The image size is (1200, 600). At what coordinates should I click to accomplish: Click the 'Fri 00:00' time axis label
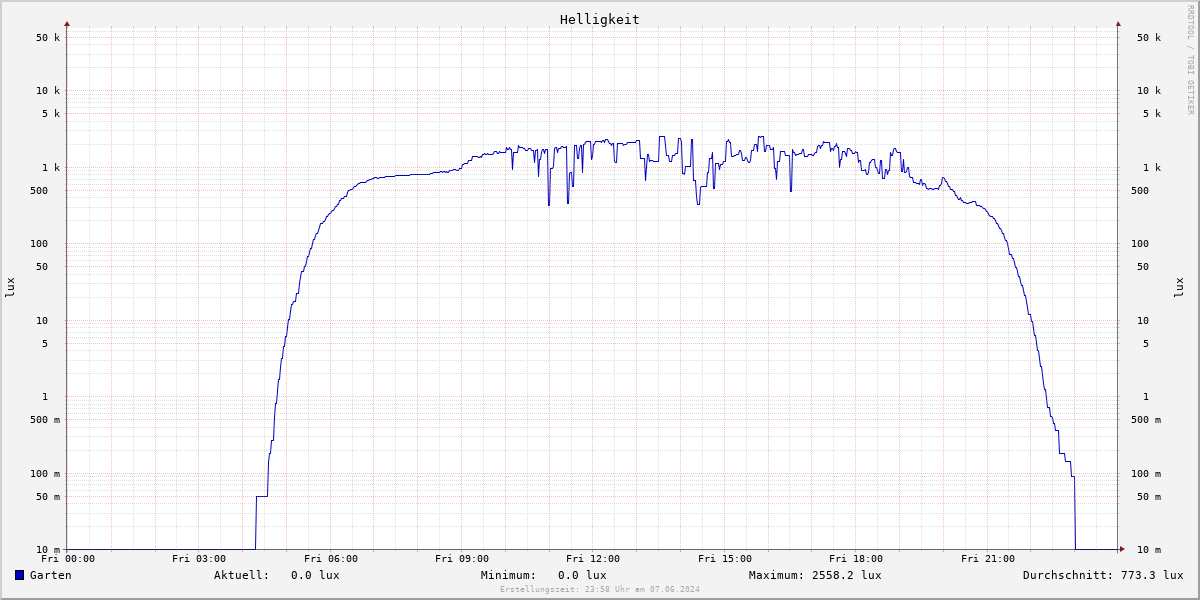click(68, 559)
